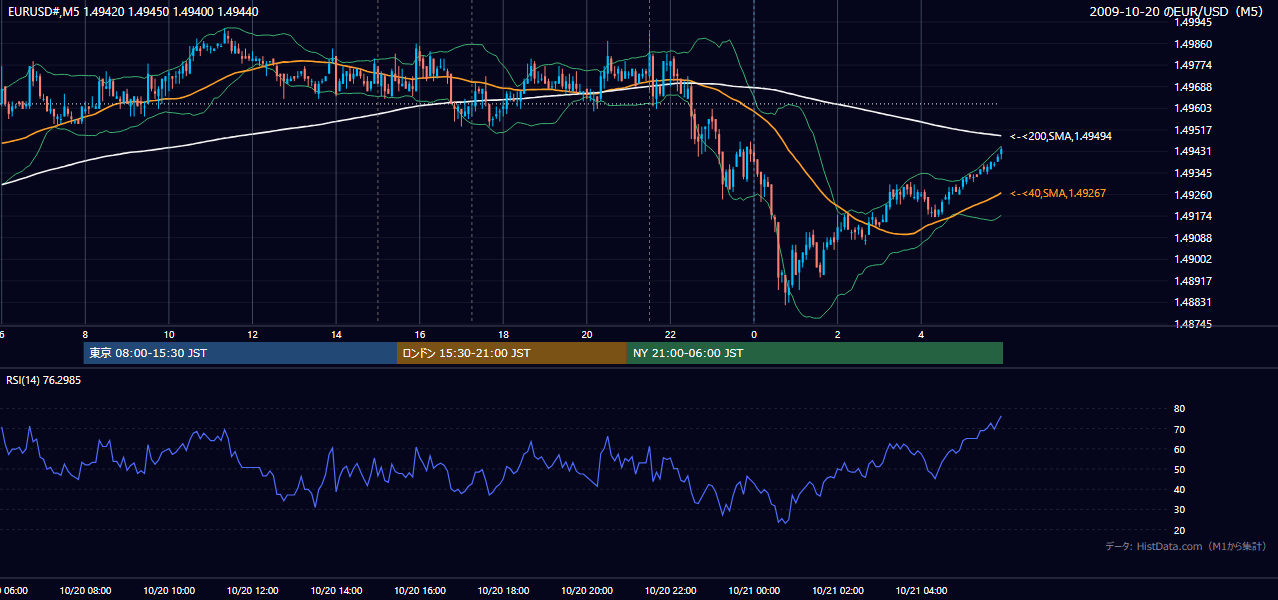Click price axis label 1.49860

coord(1194,45)
